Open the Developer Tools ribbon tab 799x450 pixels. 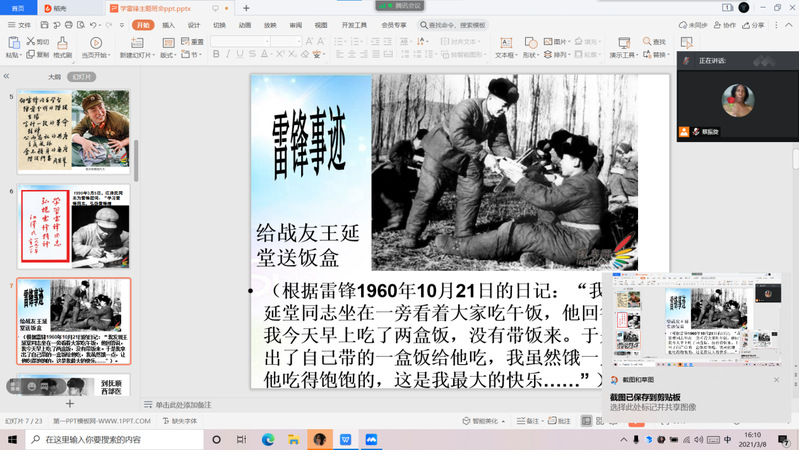point(354,25)
